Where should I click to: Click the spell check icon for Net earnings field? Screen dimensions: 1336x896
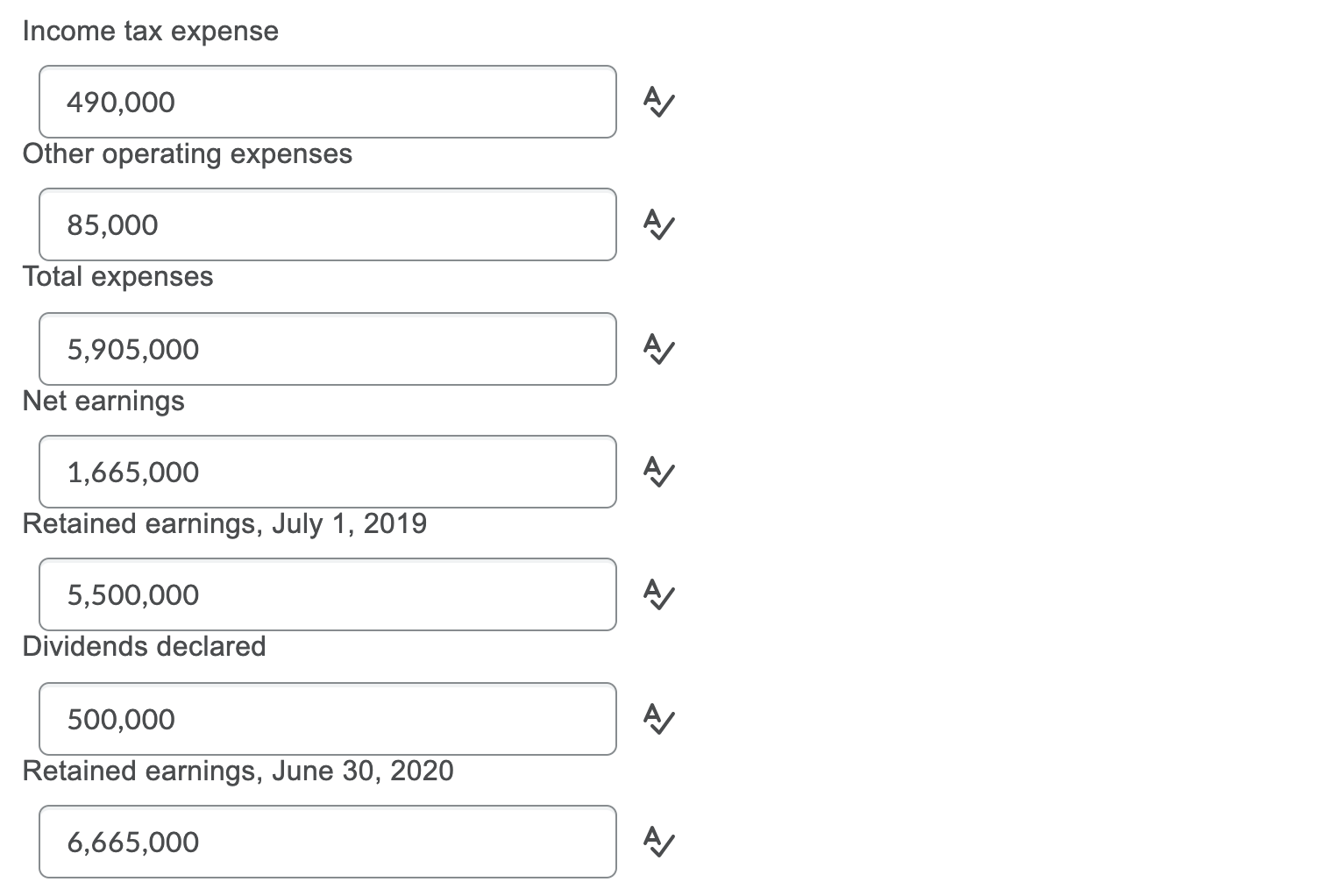pos(659,472)
